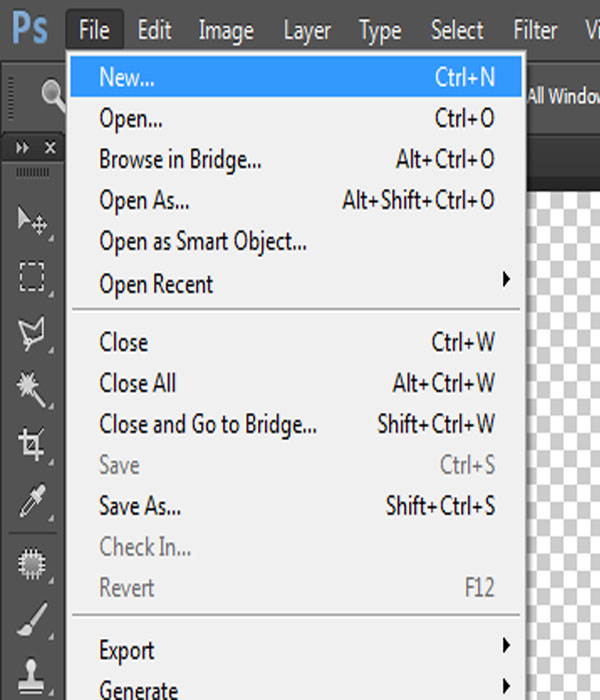Expand the Generate submenu arrow

[x=506, y=686]
